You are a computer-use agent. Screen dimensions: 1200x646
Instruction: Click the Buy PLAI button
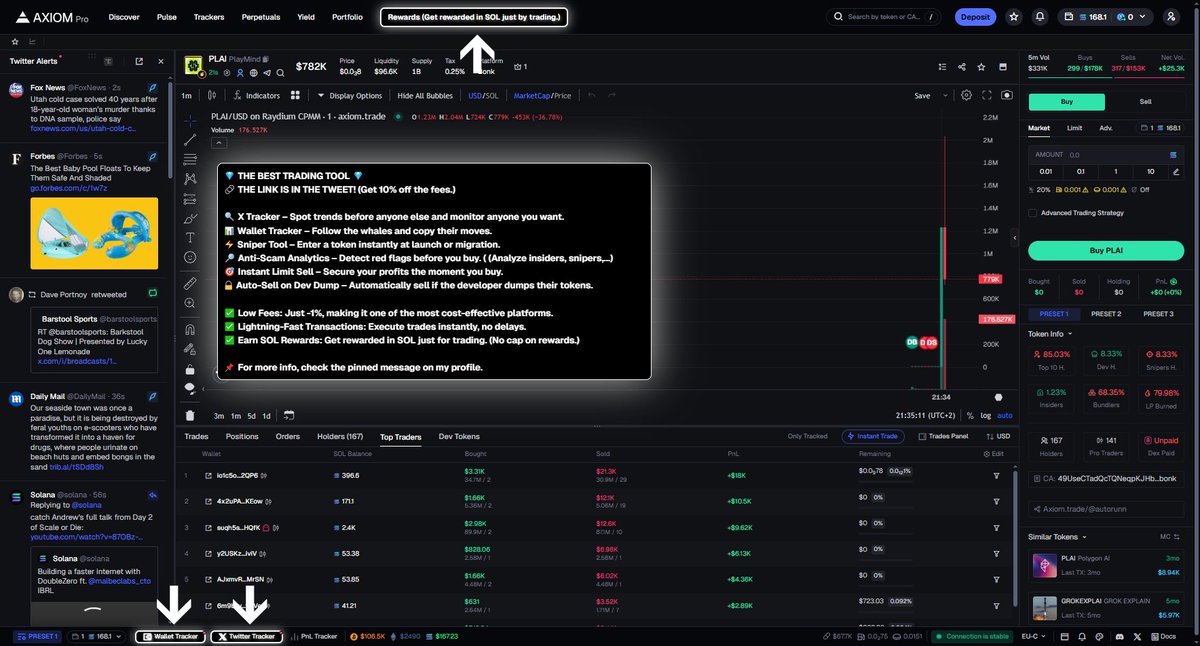pyautogui.click(x=1105, y=250)
